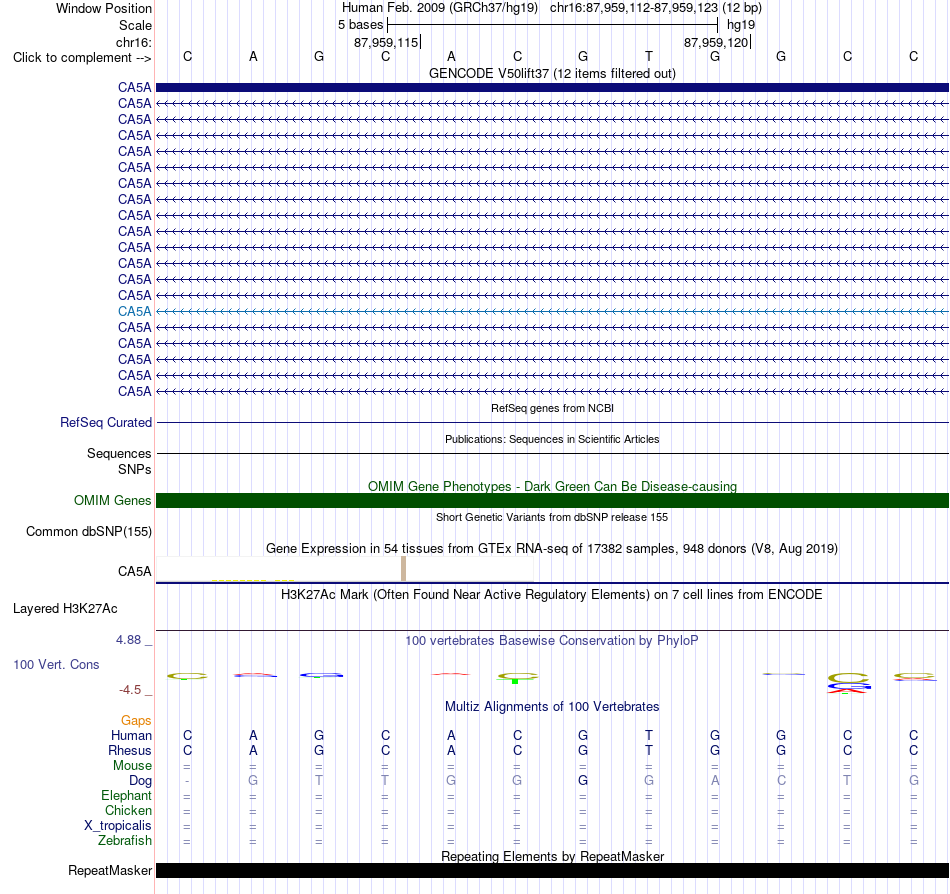
Task: Click the black RepeatMasker bar
Action: 552,870
